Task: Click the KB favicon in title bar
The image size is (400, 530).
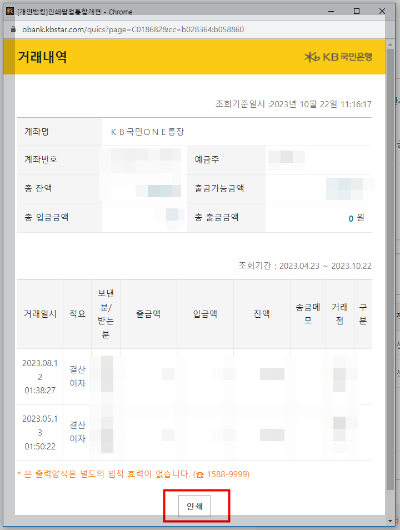Action: tap(10, 11)
